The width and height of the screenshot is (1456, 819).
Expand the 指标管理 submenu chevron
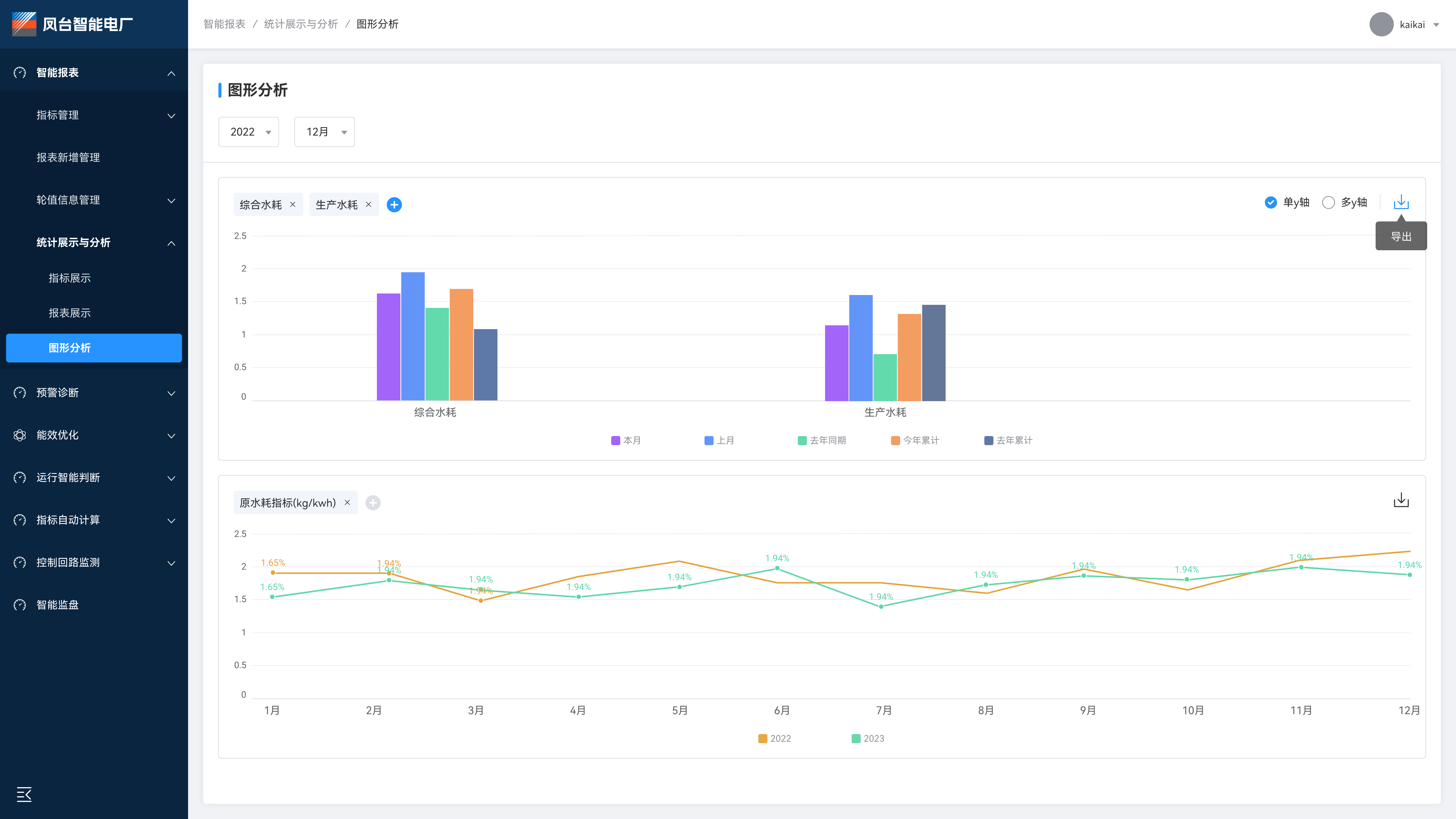[x=171, y=116]
